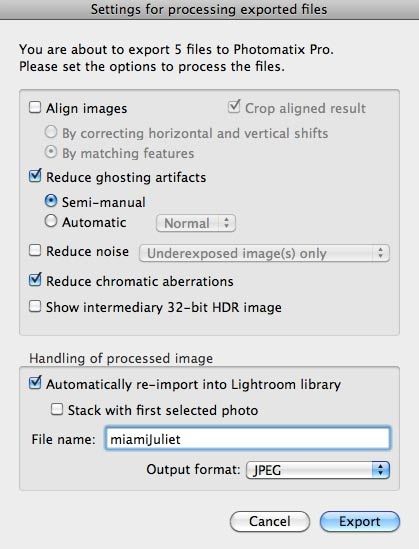Click the Export button
The width and height of the screenshot is (419, 549).
(x=359, y=521)
